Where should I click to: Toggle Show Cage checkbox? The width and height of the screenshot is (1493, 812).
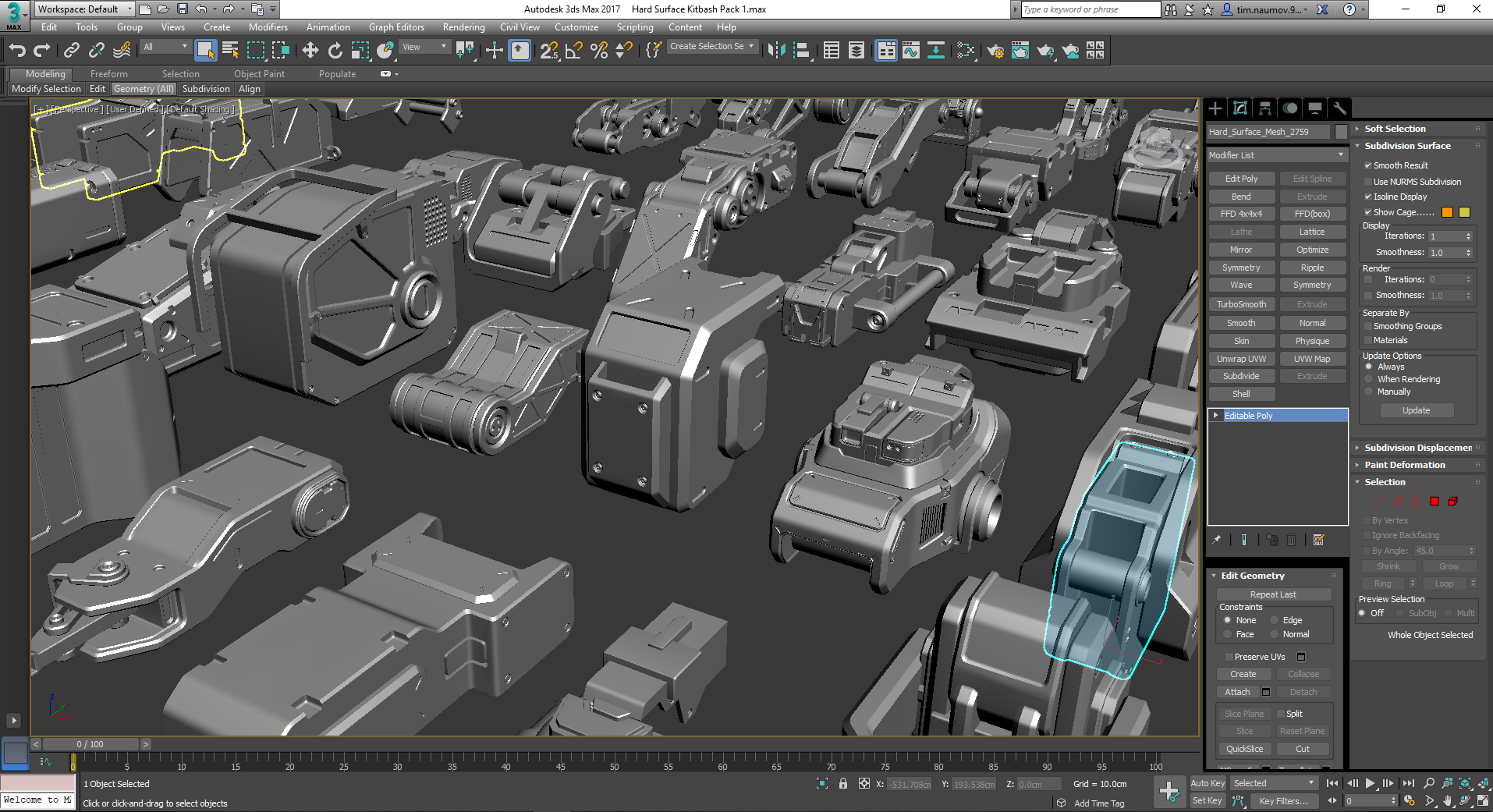(1368, 212)
